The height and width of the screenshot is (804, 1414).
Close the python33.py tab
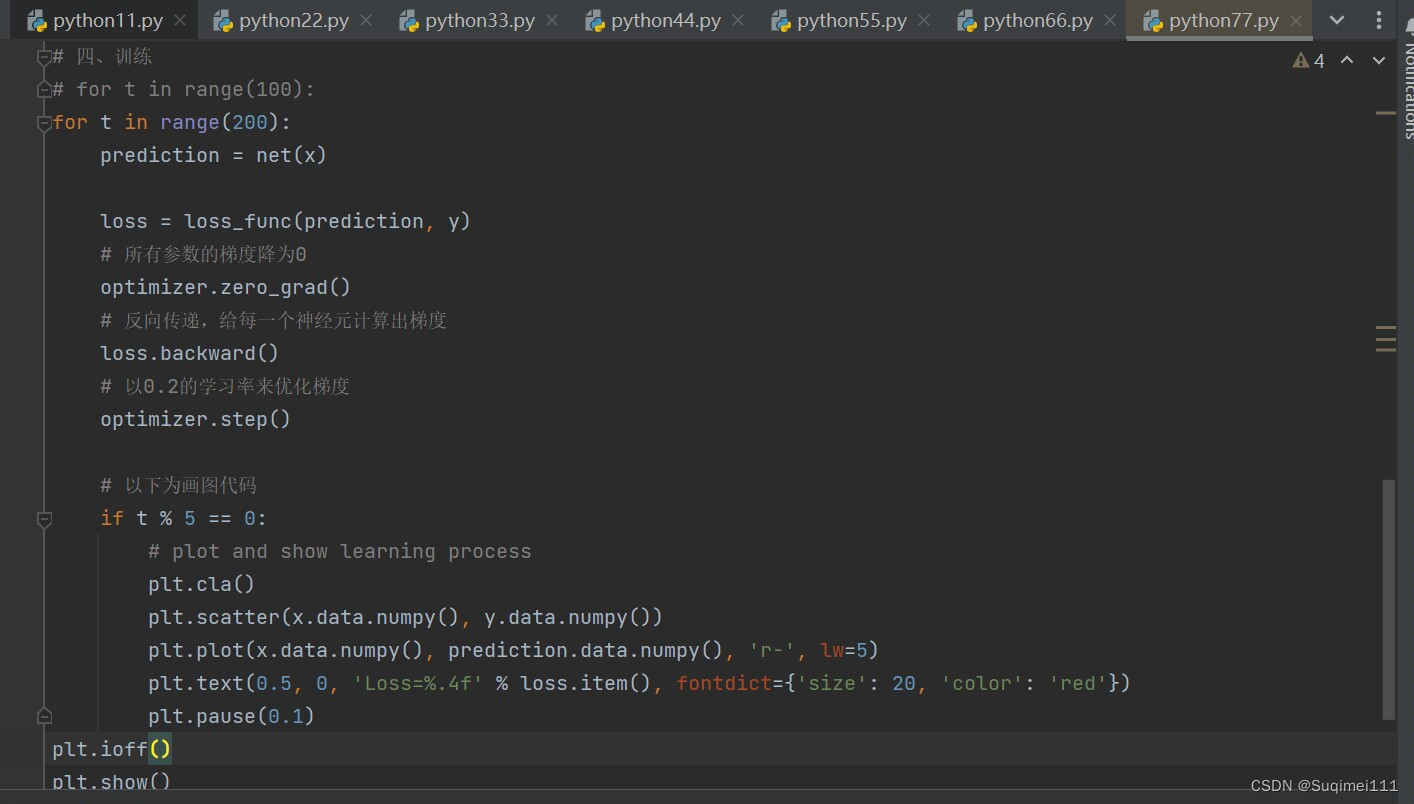(552, 21)
